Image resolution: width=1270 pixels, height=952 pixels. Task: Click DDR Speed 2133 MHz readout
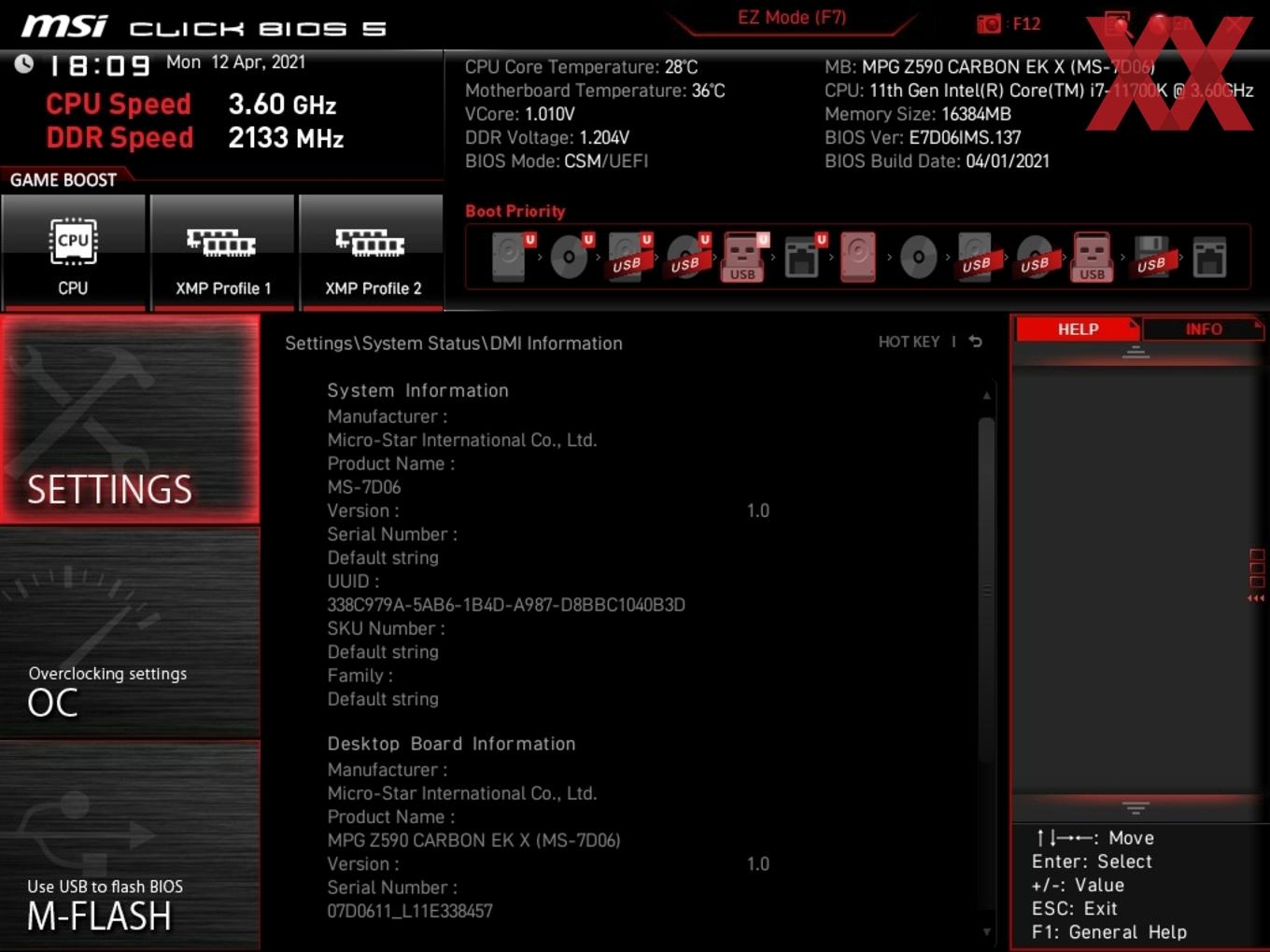tap(194, 137)
